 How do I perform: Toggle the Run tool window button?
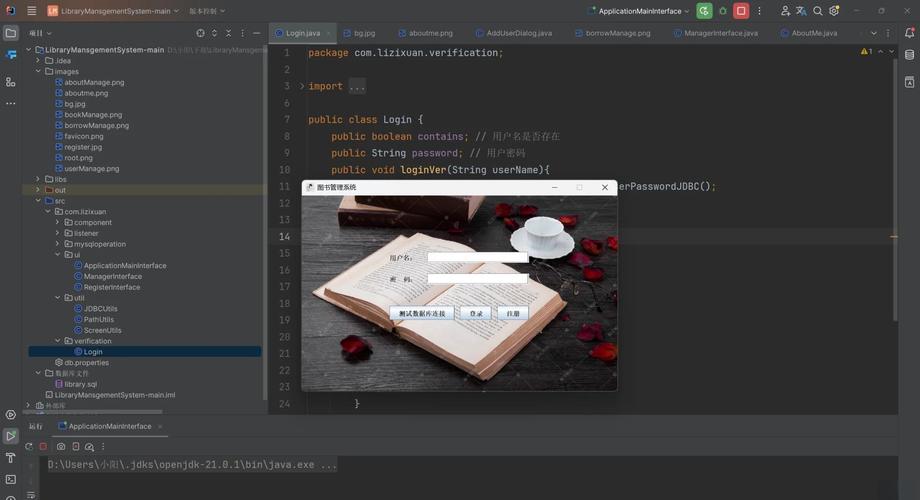tap(11, 436)
